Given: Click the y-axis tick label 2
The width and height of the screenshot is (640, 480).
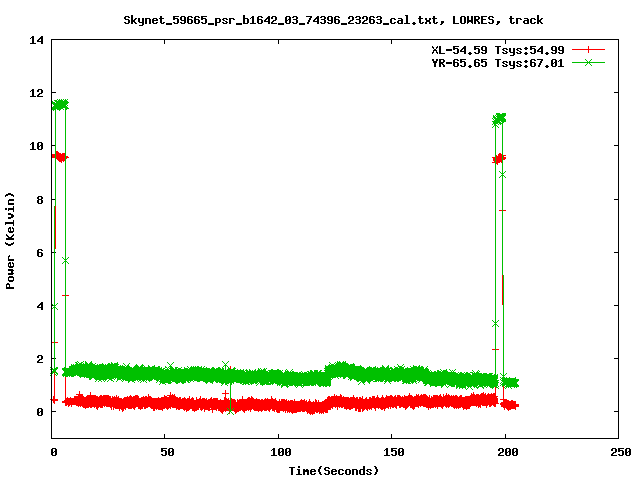Looking at the screenshot, I should pos(40,359).
